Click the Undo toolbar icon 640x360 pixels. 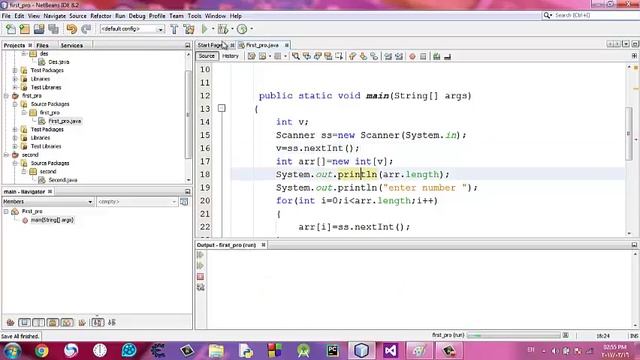pos(71,29)
